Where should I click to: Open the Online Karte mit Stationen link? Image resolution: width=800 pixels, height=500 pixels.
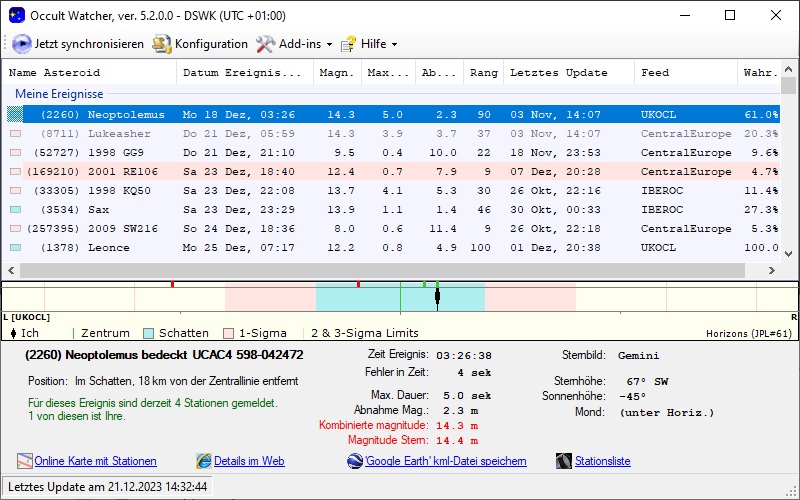pos(95,461)
